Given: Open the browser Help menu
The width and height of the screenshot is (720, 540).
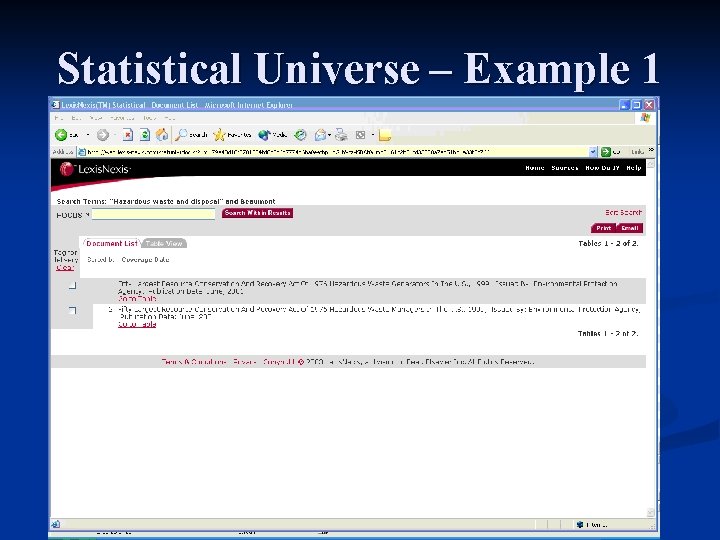Looking at the screenshot, I should 169,118.
